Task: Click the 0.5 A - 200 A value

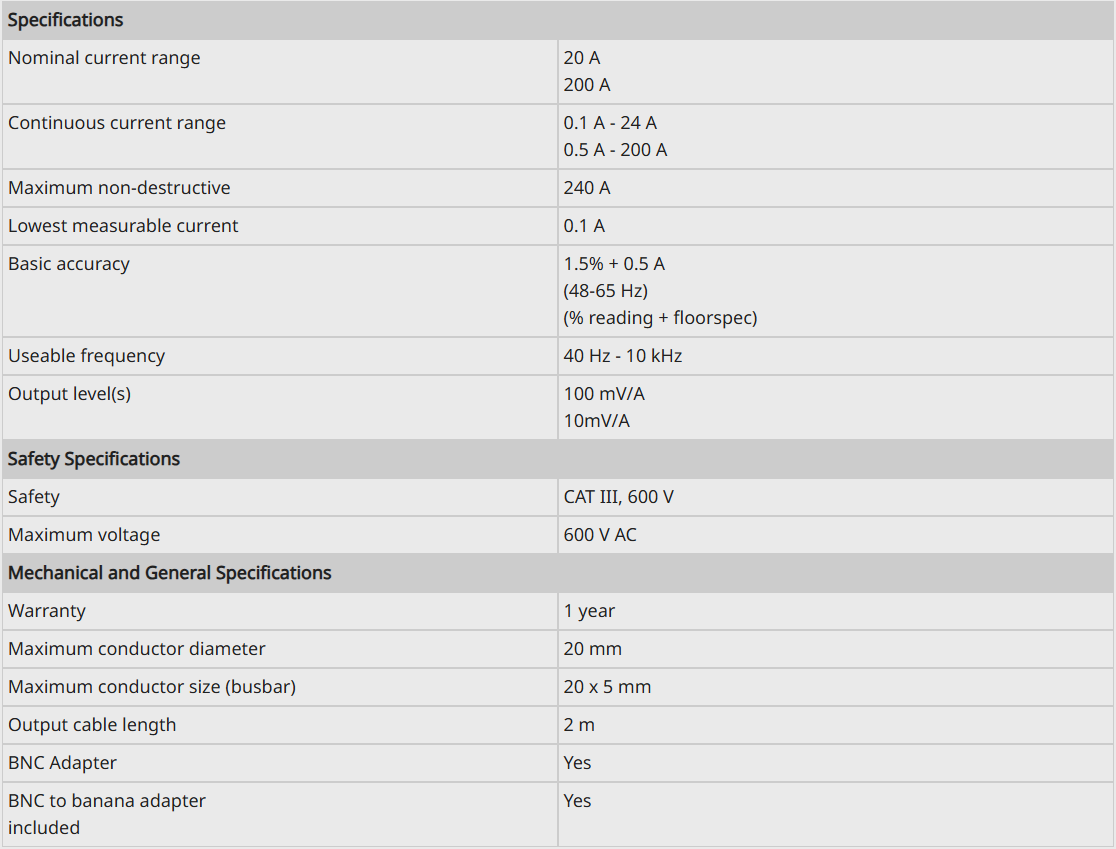Action: [x=615, y=150]
